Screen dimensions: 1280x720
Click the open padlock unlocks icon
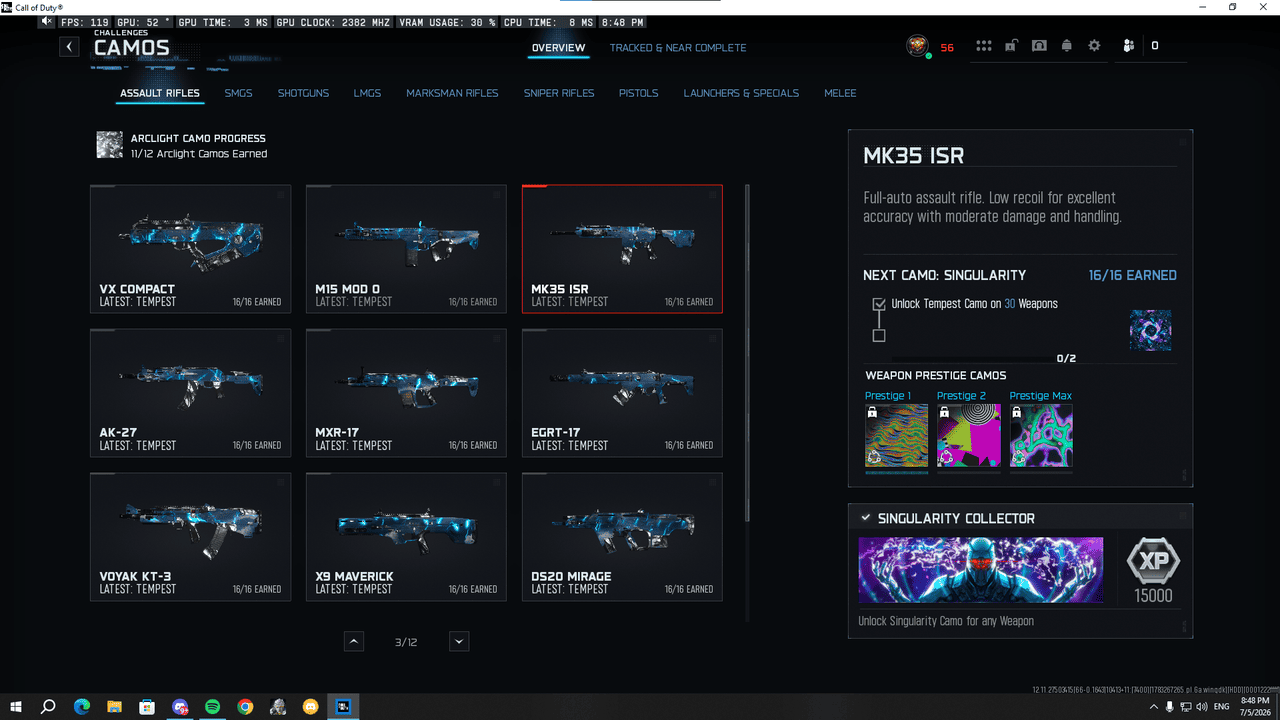coord(1012,46)
